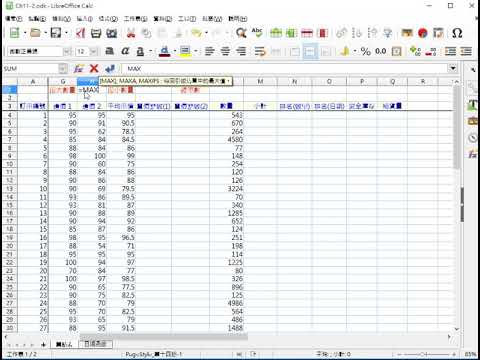This screenshot has height=360, width=480.
Task: Click the Delete Rows icon
Action: click(307, 33)
